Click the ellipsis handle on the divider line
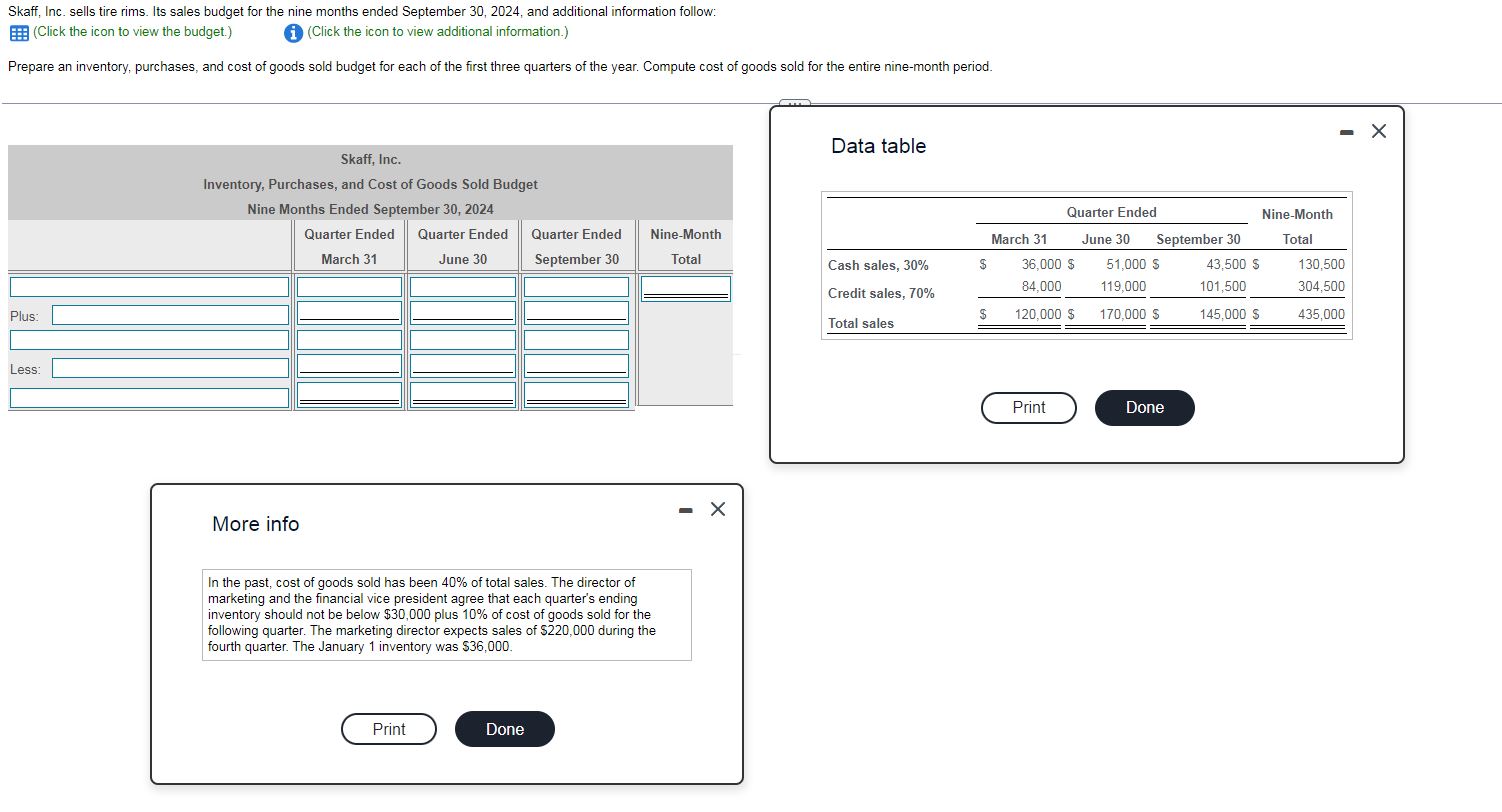1502x812 pixels. pos(794,103)
